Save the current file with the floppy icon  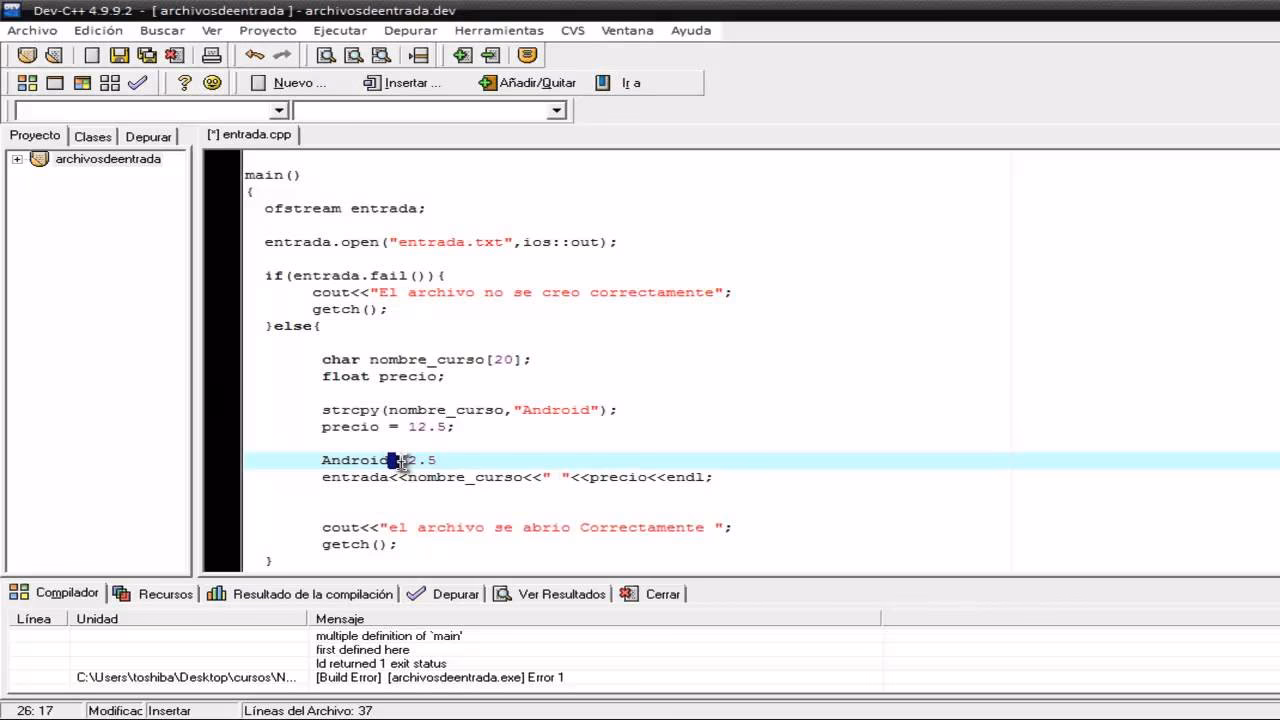[x=119, y=56]
